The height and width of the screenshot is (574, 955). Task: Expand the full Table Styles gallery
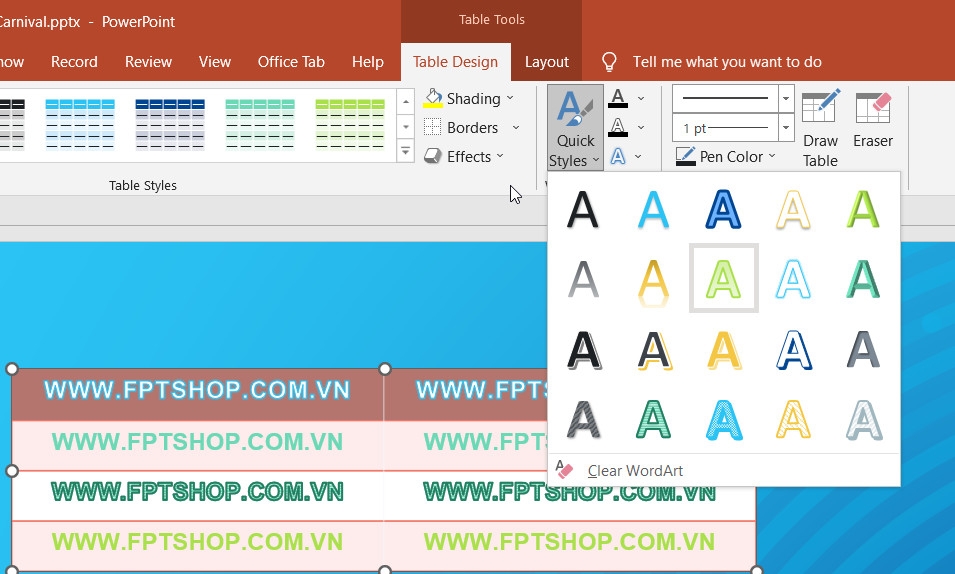pos(405,151)
